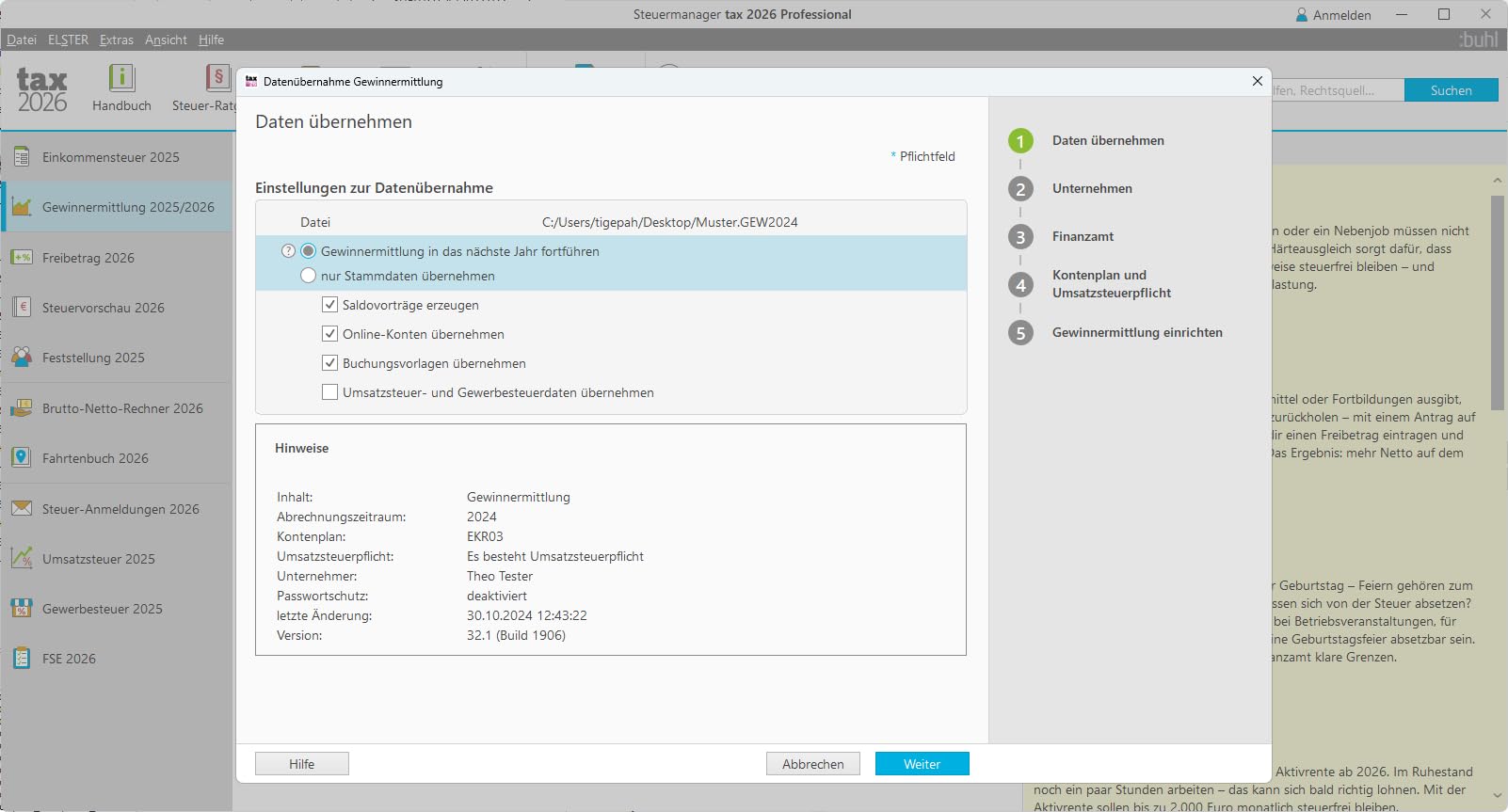Click the Steuervorschau 2026 sidebar icon
Image resolution: width=1508 pixels, height=812 pixels.
tap(22, 308)
